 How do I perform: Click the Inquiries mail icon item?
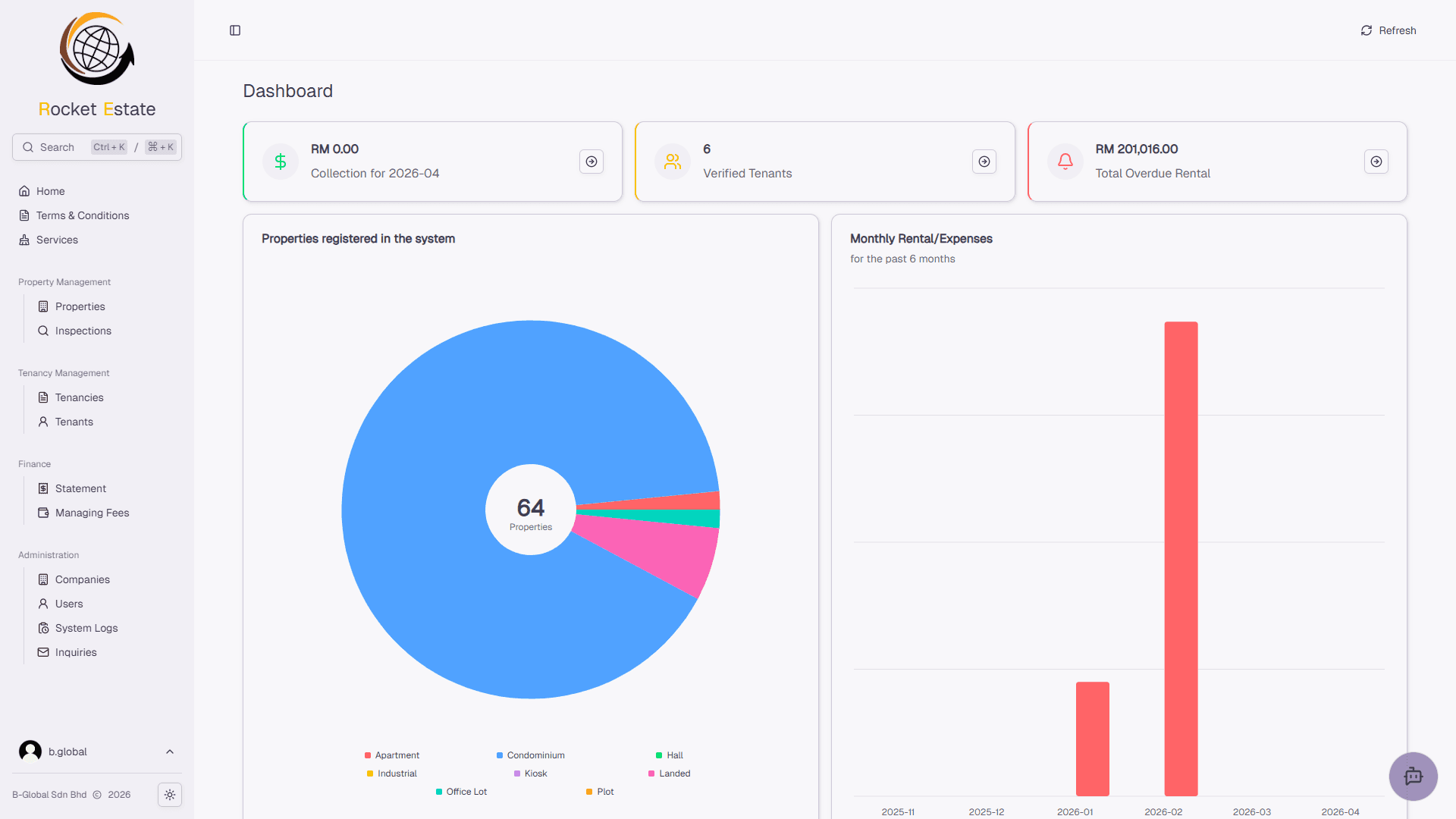(43, 652)
